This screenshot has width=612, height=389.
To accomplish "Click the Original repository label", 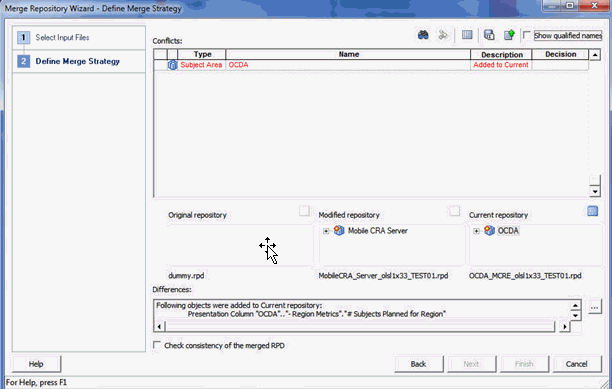I will coord(197,215).
